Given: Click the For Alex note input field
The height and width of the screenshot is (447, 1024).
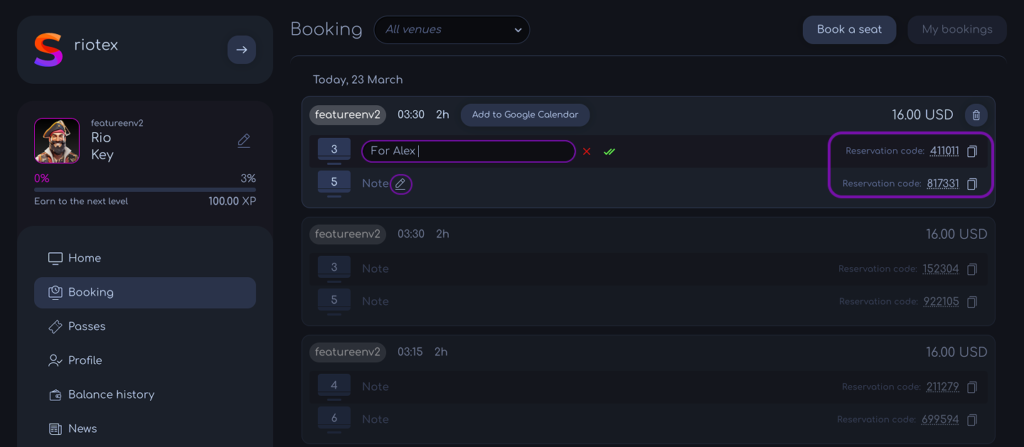Looking at the screenshot, I should pos(468,151).
